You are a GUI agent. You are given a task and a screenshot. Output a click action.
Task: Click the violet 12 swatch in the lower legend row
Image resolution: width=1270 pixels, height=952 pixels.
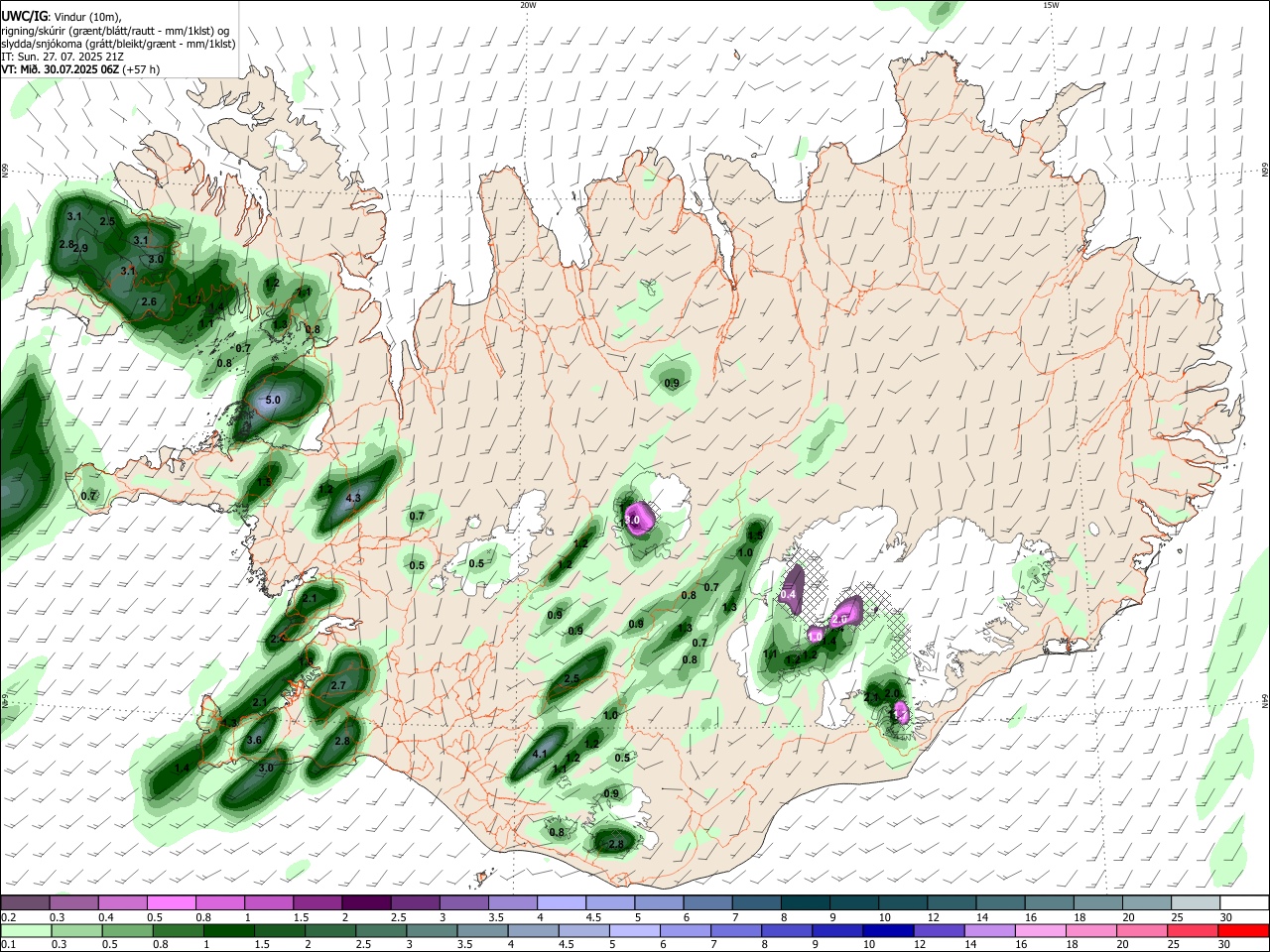pyautogui.click(x=940, y=930)
